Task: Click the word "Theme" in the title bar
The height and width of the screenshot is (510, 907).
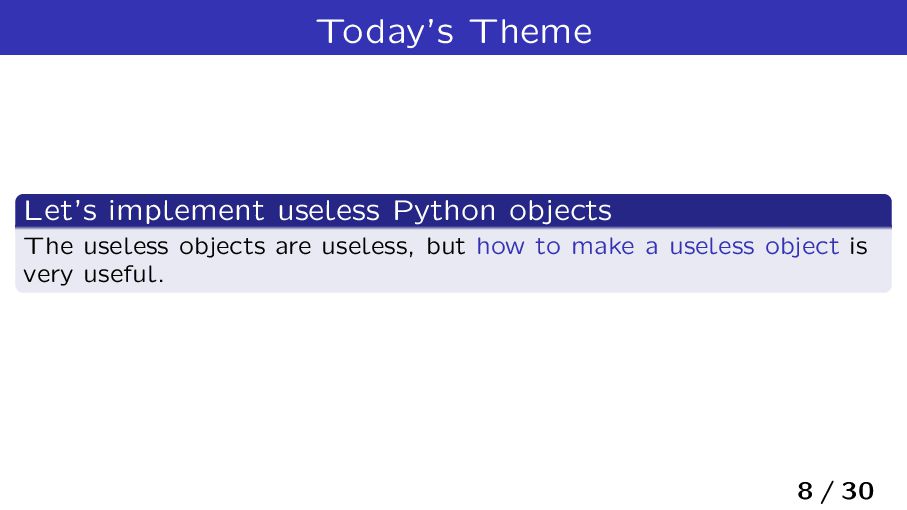Action: (x=531, y=31)
